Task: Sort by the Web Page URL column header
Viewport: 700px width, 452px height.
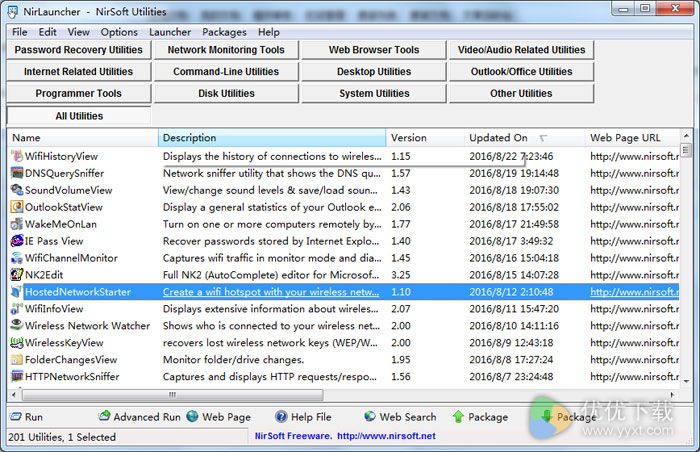Action: pyautogui.click(x=632, y=138)
